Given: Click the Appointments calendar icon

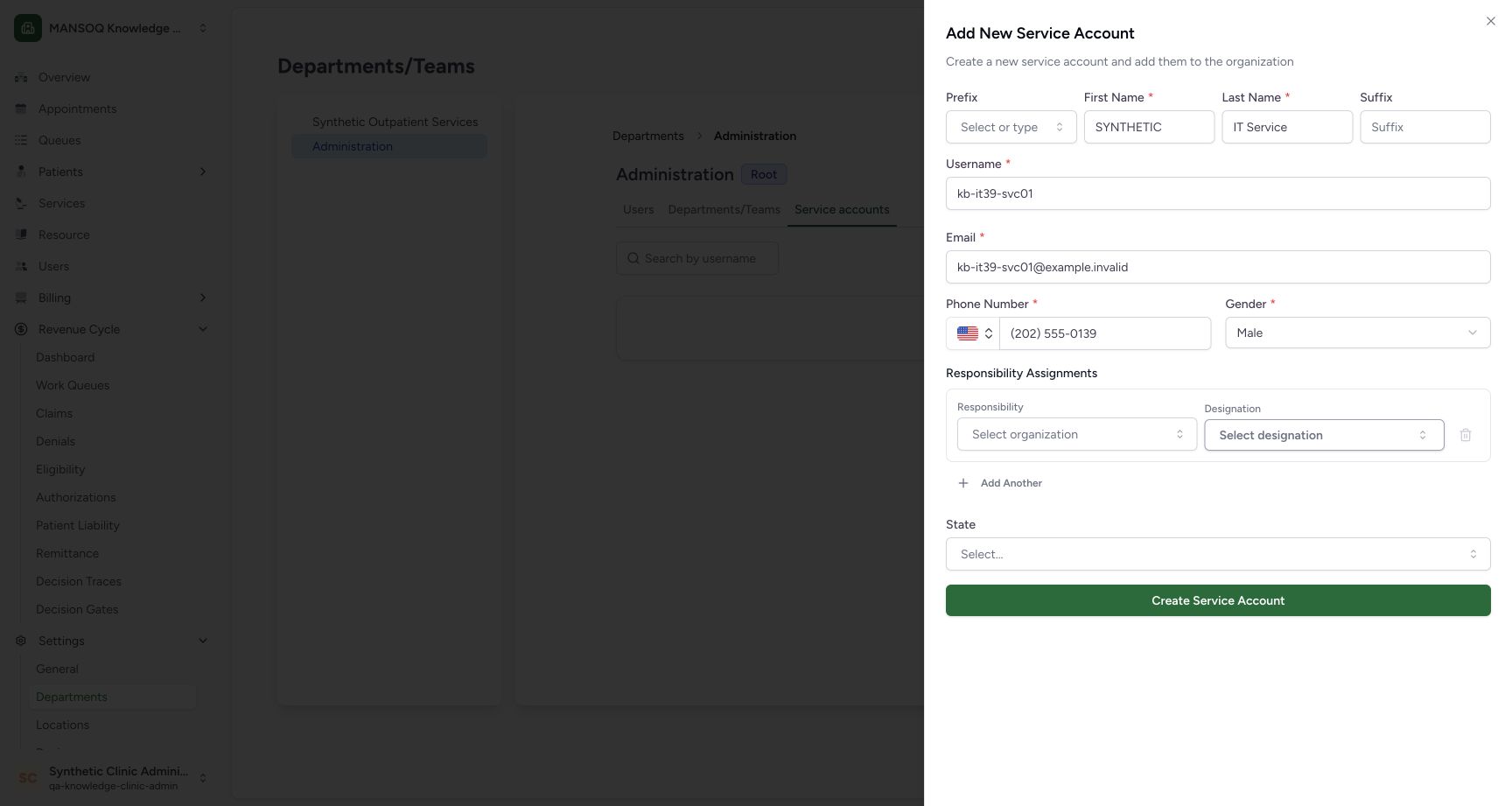Looking at the screenshot, I should point(21,109).
